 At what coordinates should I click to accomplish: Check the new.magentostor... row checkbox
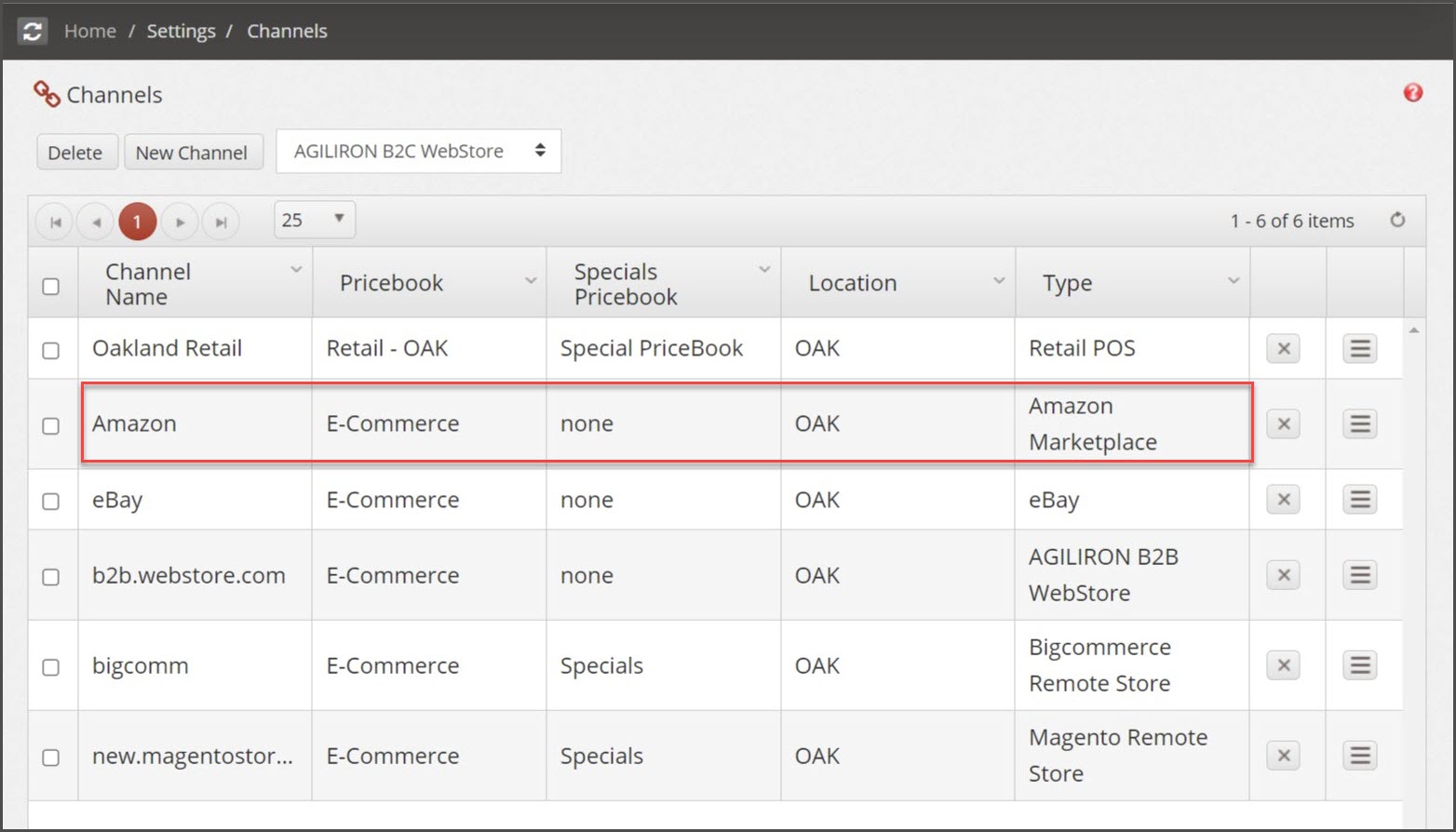coord(51,758)
